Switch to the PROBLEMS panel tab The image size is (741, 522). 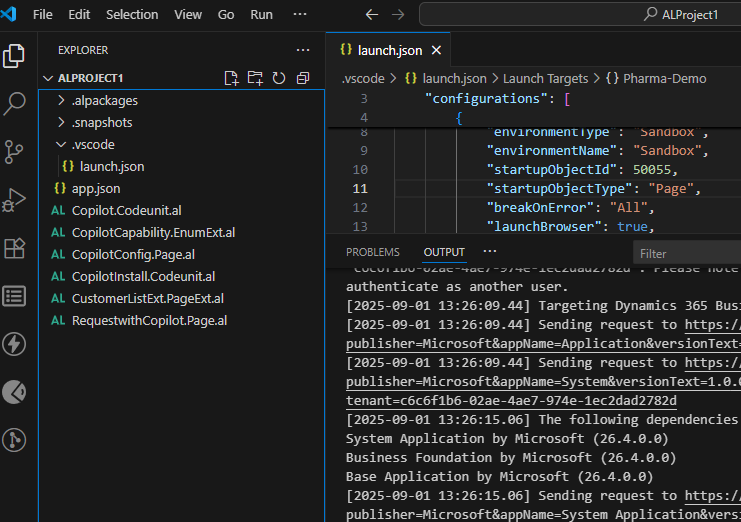pos(372,252)
